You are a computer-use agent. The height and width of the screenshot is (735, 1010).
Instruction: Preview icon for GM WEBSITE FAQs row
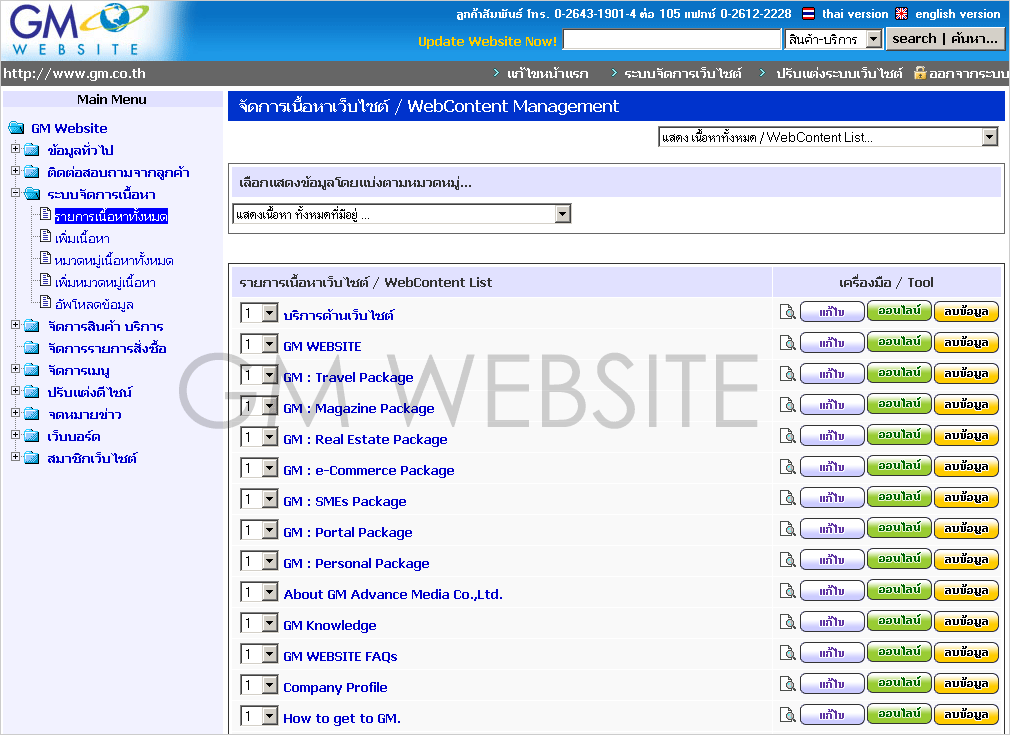(x=787, y=652)
